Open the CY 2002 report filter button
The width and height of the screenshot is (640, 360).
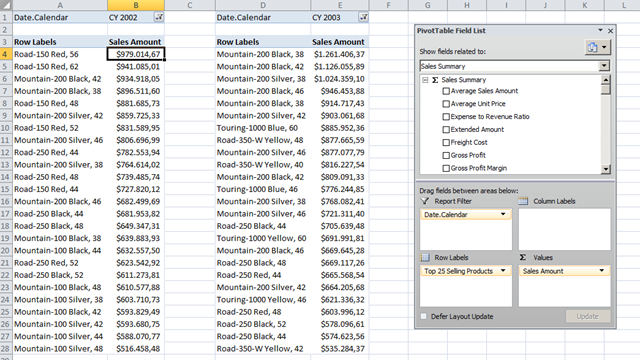click(159, 17)
